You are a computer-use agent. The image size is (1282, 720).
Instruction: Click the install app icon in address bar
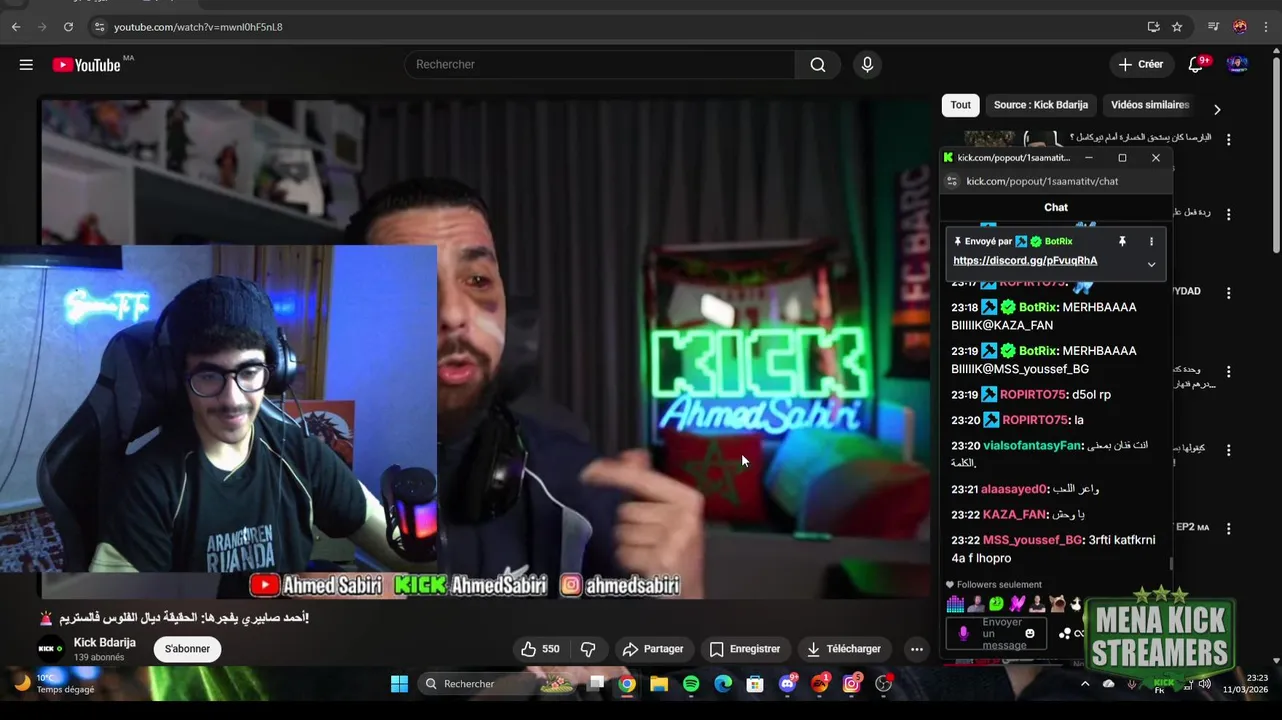[1153, 27]
